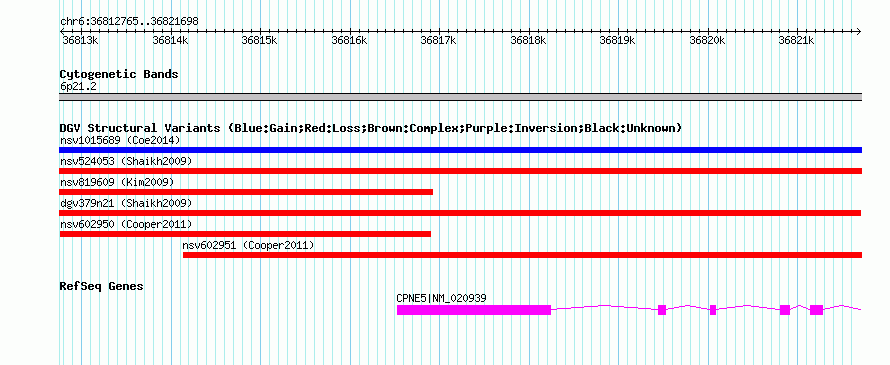Select the nsv524053 red loss bar
Screen dimensions: 890x365
pyautogui.click(x=460, y=171)
